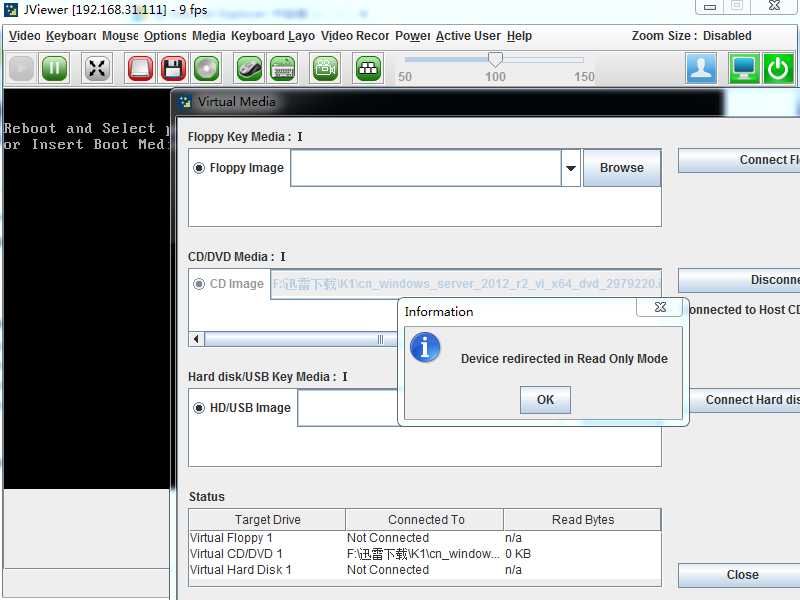Click the zoom size slider handle

pos(495,61)
